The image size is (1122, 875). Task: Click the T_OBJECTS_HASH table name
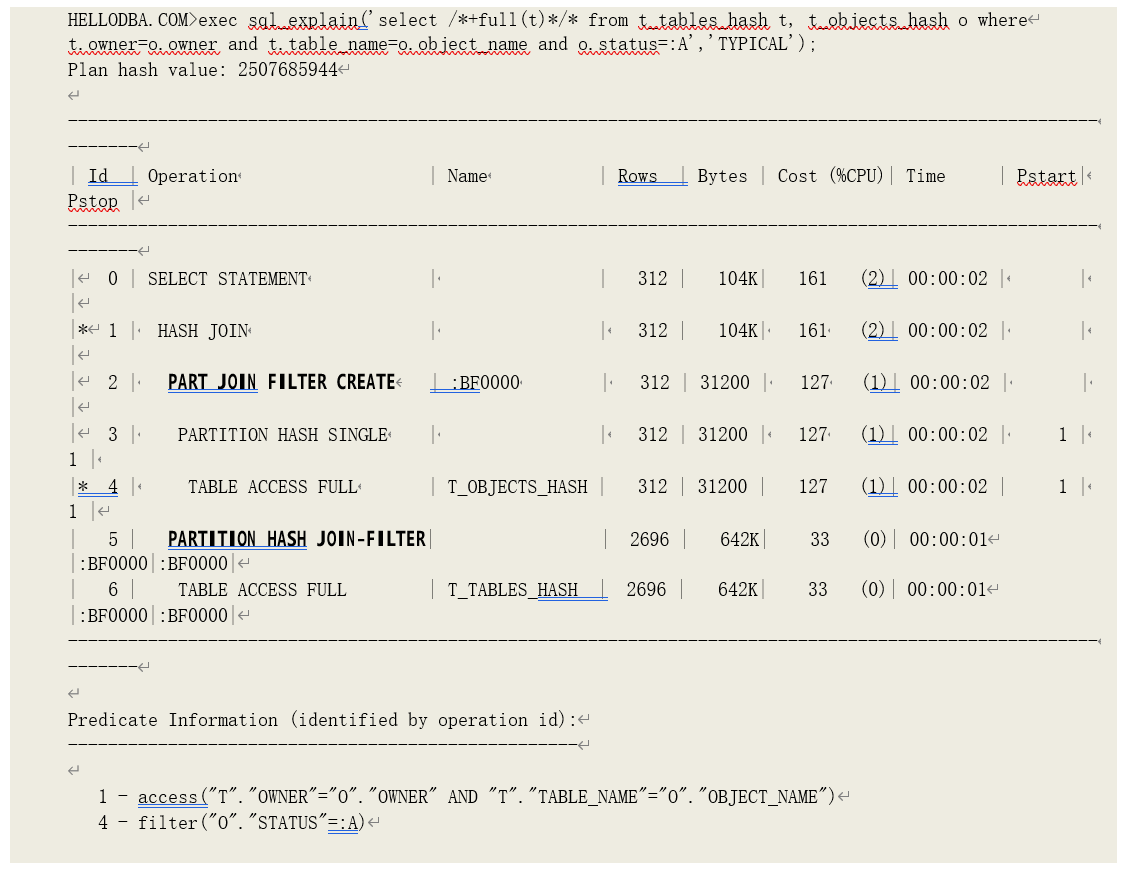(x=517, y=487)
